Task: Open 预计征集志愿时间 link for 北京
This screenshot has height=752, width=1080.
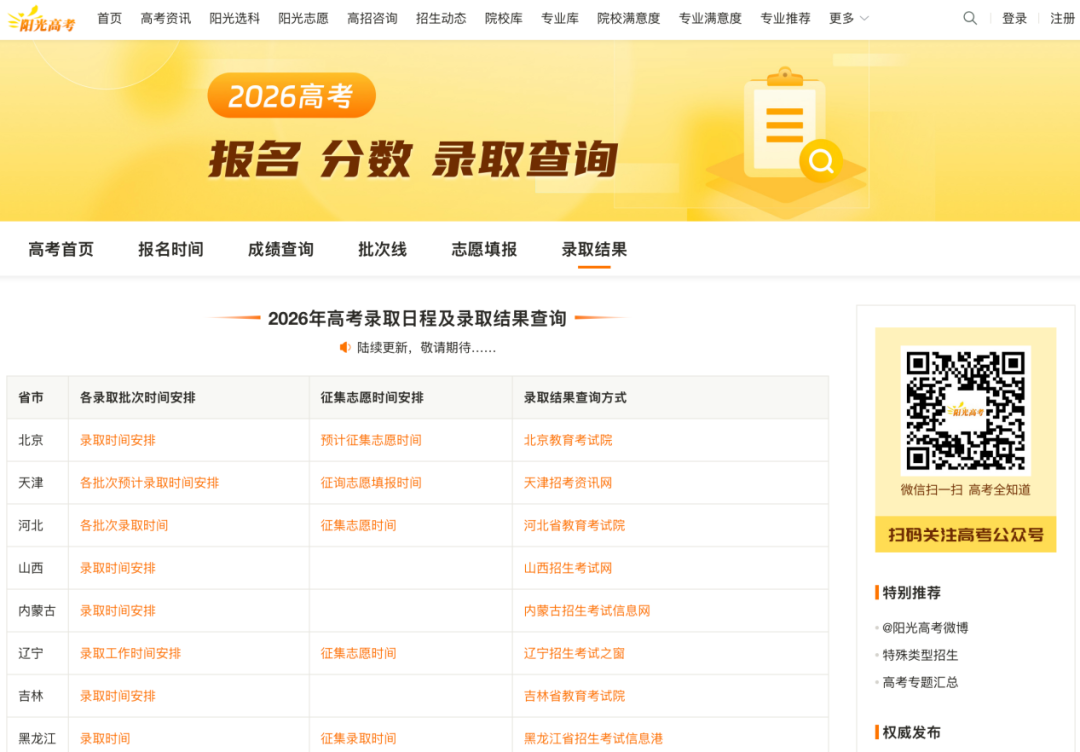Action: coord(371,440)
